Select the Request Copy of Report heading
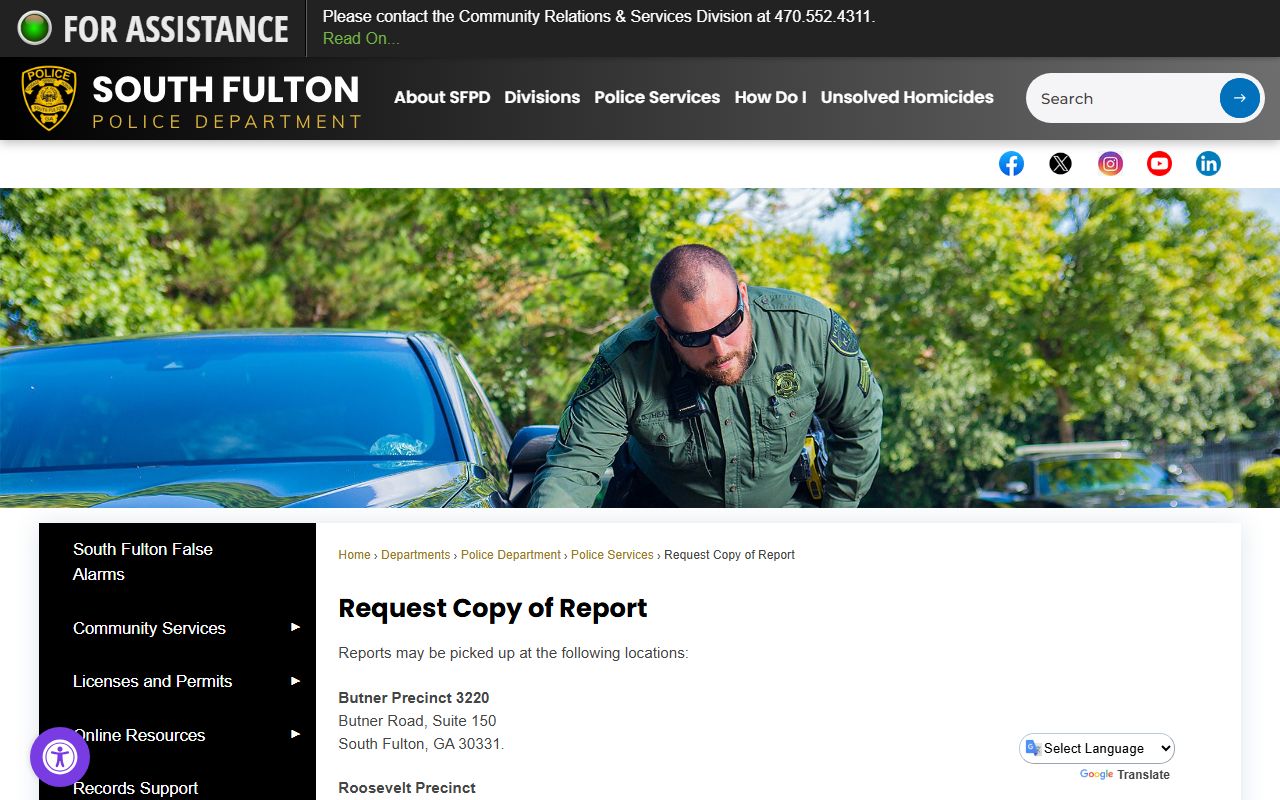 493,608
